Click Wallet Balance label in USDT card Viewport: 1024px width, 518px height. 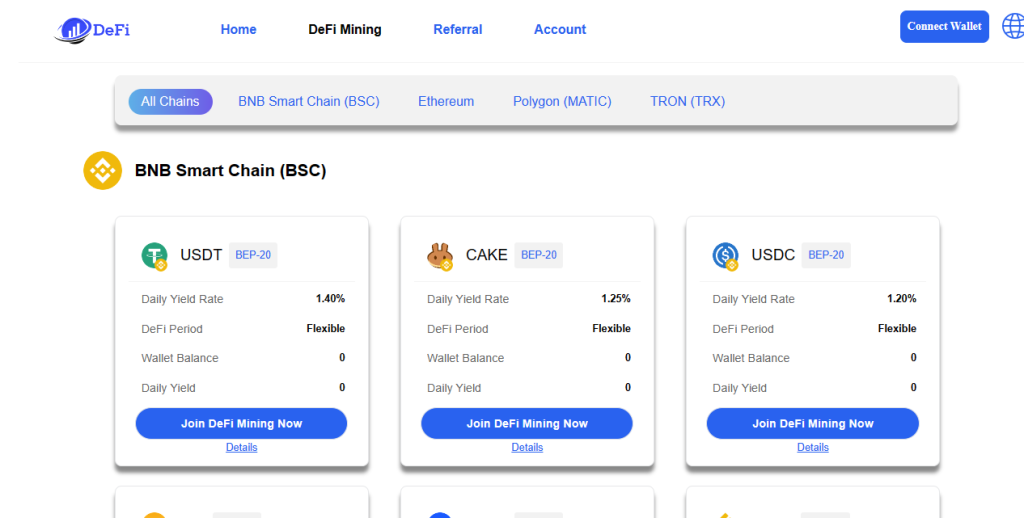(x=180, y=359)
